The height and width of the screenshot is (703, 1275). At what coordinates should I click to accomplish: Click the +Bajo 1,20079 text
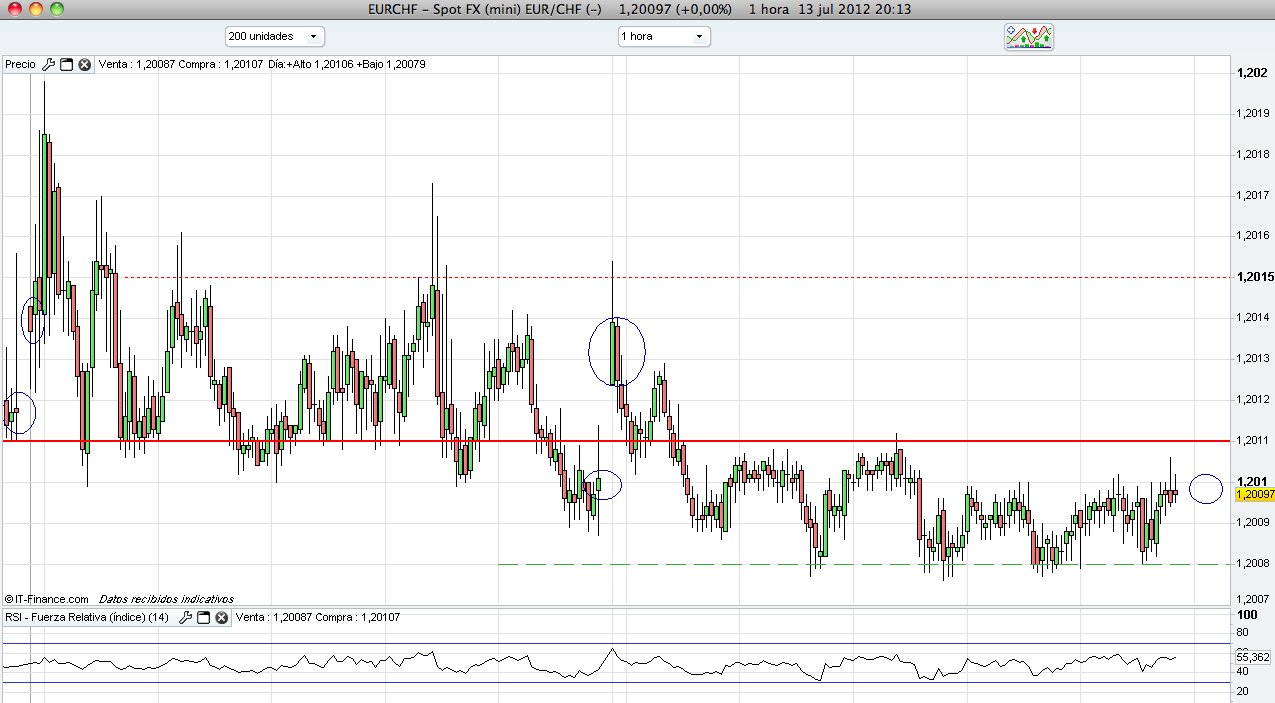[x=391, y=64]
